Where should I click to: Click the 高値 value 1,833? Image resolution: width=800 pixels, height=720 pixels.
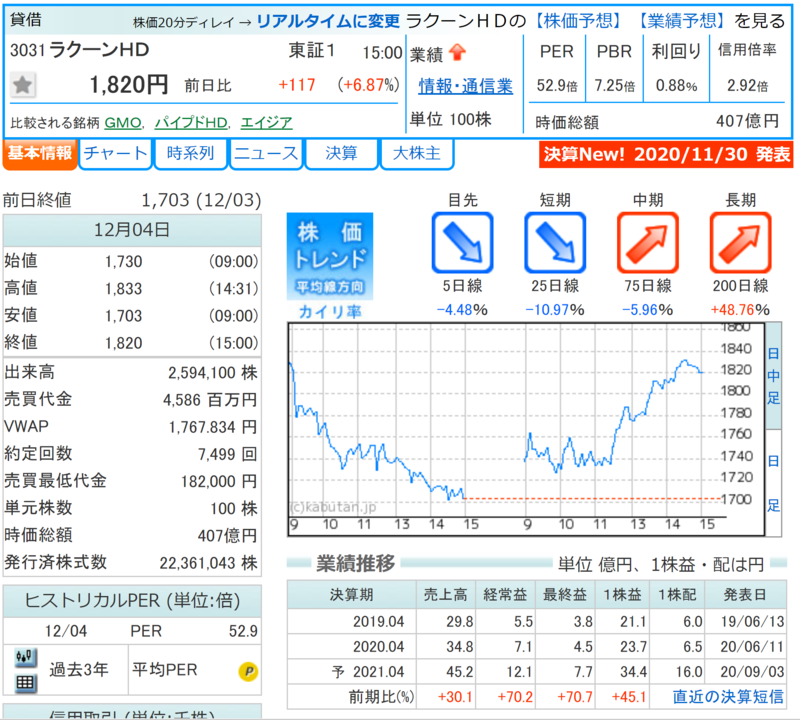point(123,289)
